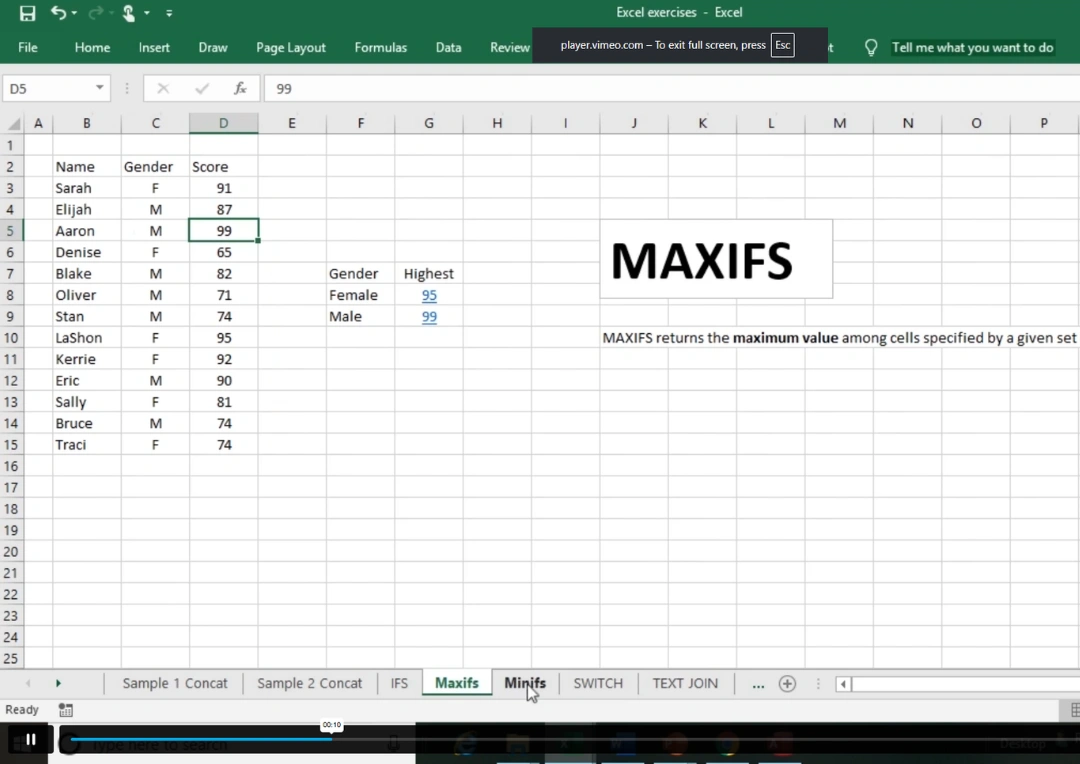Image resolution: width=1080 pixels, height=764 pixels.
Task: Click the Save icon in quick access toolbar
Action: coord(27,13)
